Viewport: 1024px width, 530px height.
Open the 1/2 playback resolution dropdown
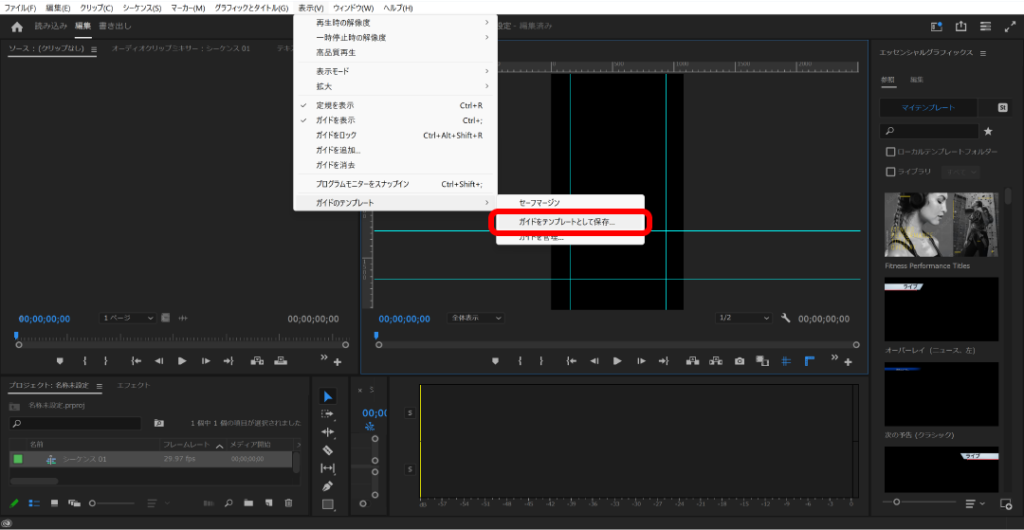(x=744, y=318)
